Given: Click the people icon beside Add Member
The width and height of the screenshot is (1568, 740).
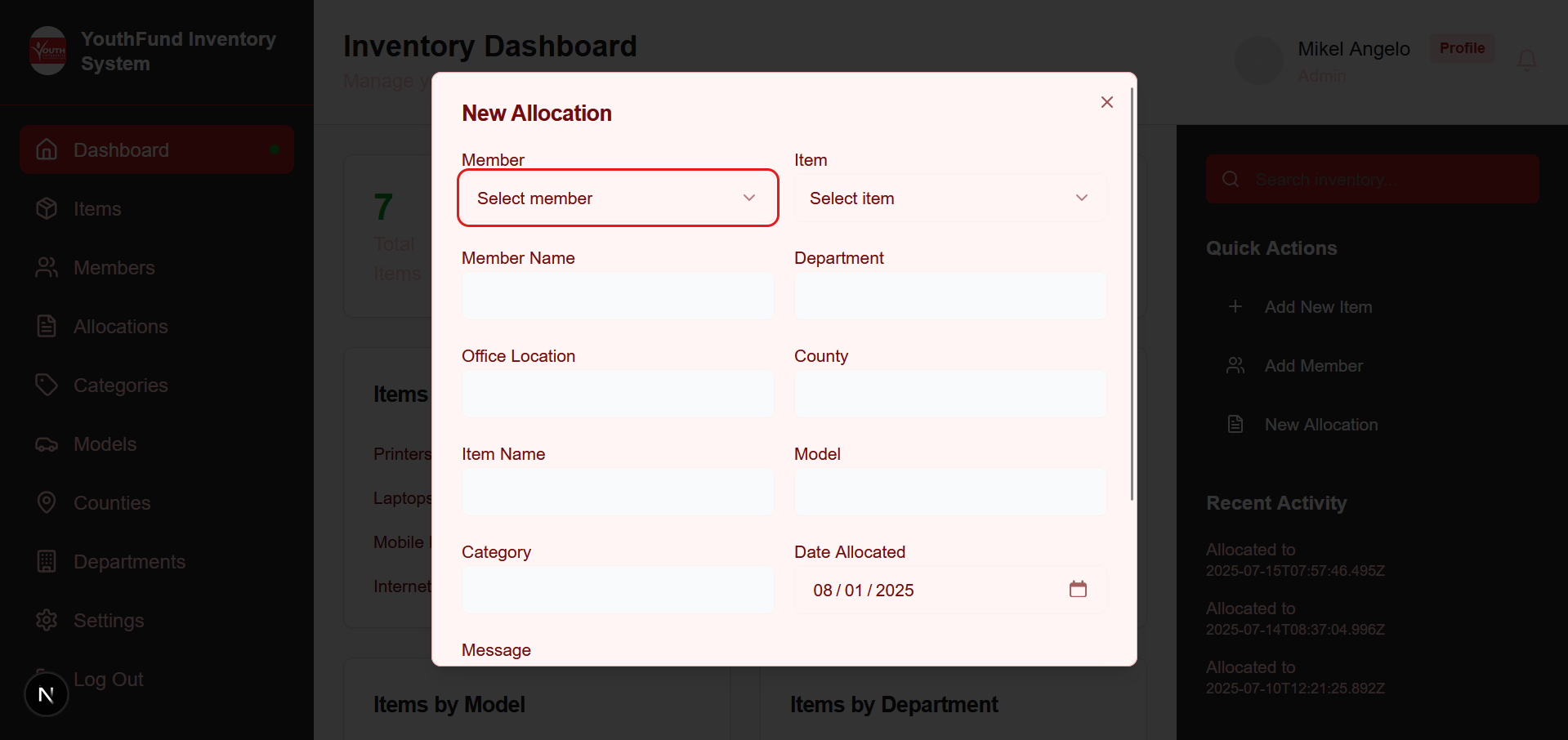Looking at the screenshot, I should (x=1235, y=365).
